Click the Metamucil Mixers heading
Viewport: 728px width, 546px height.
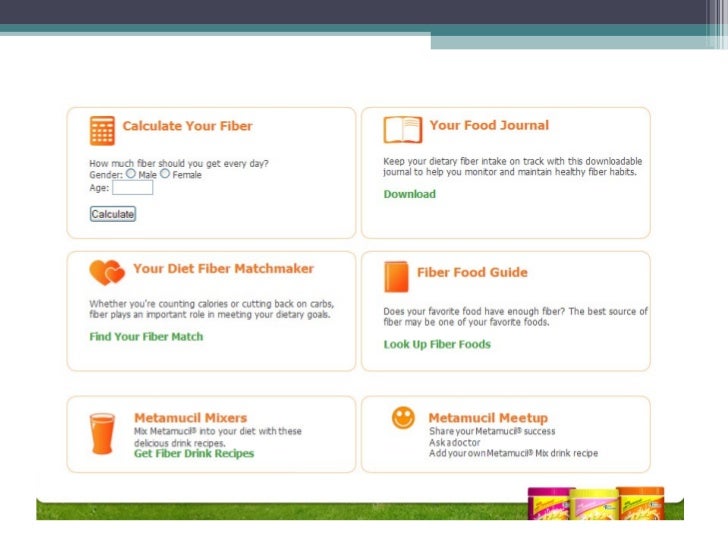pyautogui.click(x=190, y=417)
